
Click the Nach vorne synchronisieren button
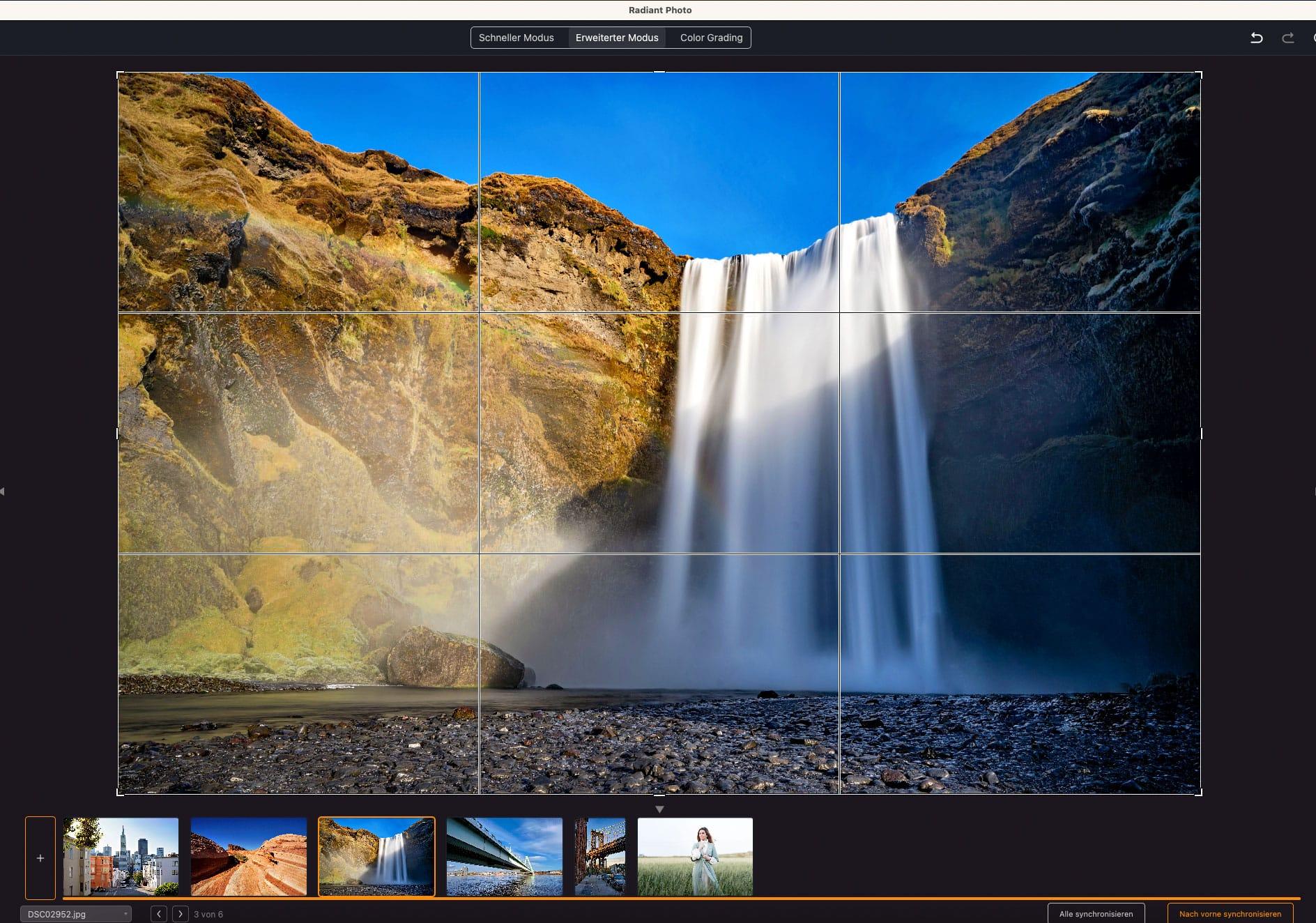coord(1230,913)
